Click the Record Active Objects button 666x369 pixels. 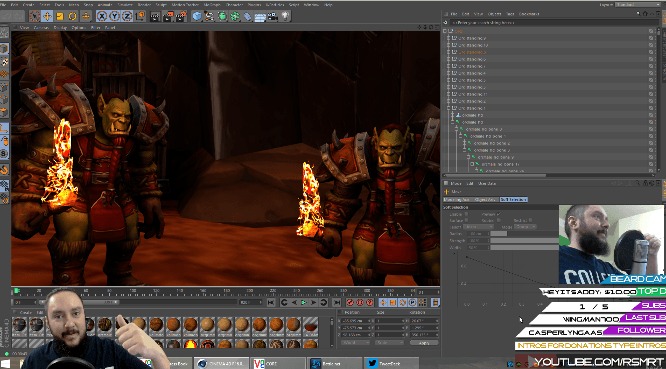point(350,302)
